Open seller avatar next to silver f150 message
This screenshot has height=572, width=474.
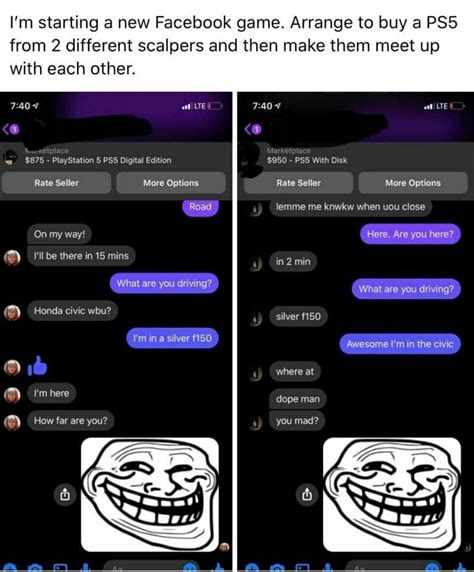click(257, 318)
